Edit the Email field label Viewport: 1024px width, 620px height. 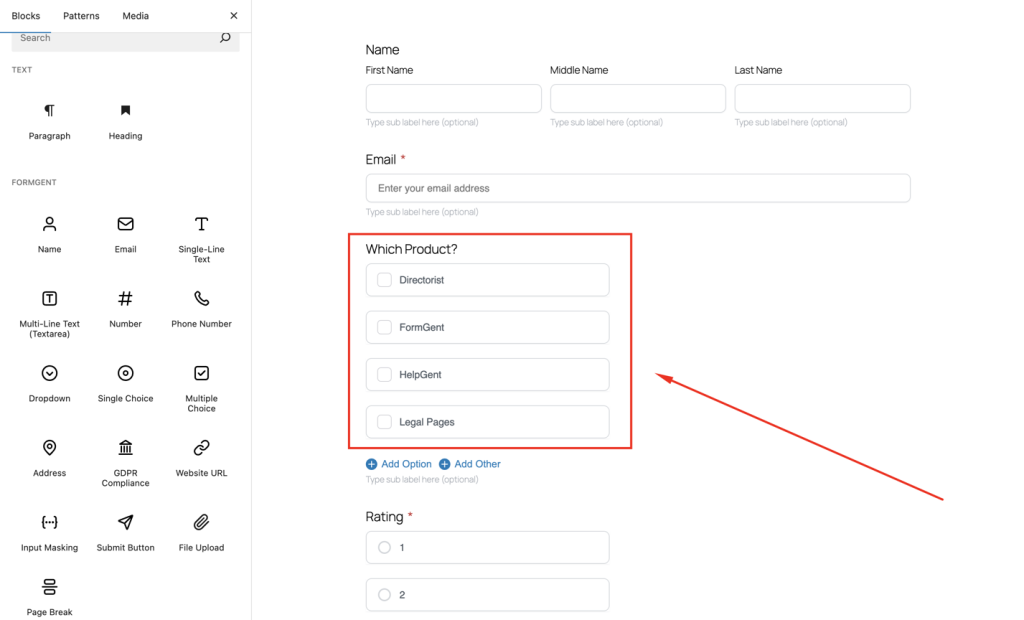(381, 159)
